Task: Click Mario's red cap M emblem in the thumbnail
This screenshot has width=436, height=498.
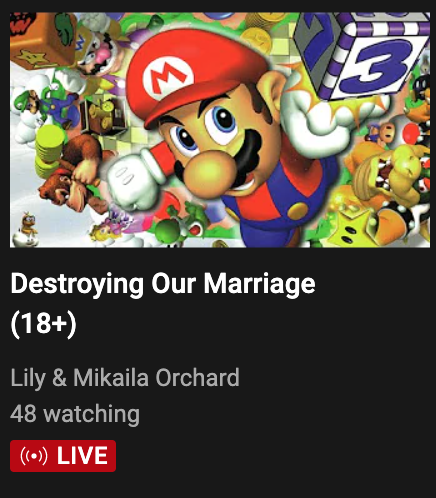Action: click(168, 78)
